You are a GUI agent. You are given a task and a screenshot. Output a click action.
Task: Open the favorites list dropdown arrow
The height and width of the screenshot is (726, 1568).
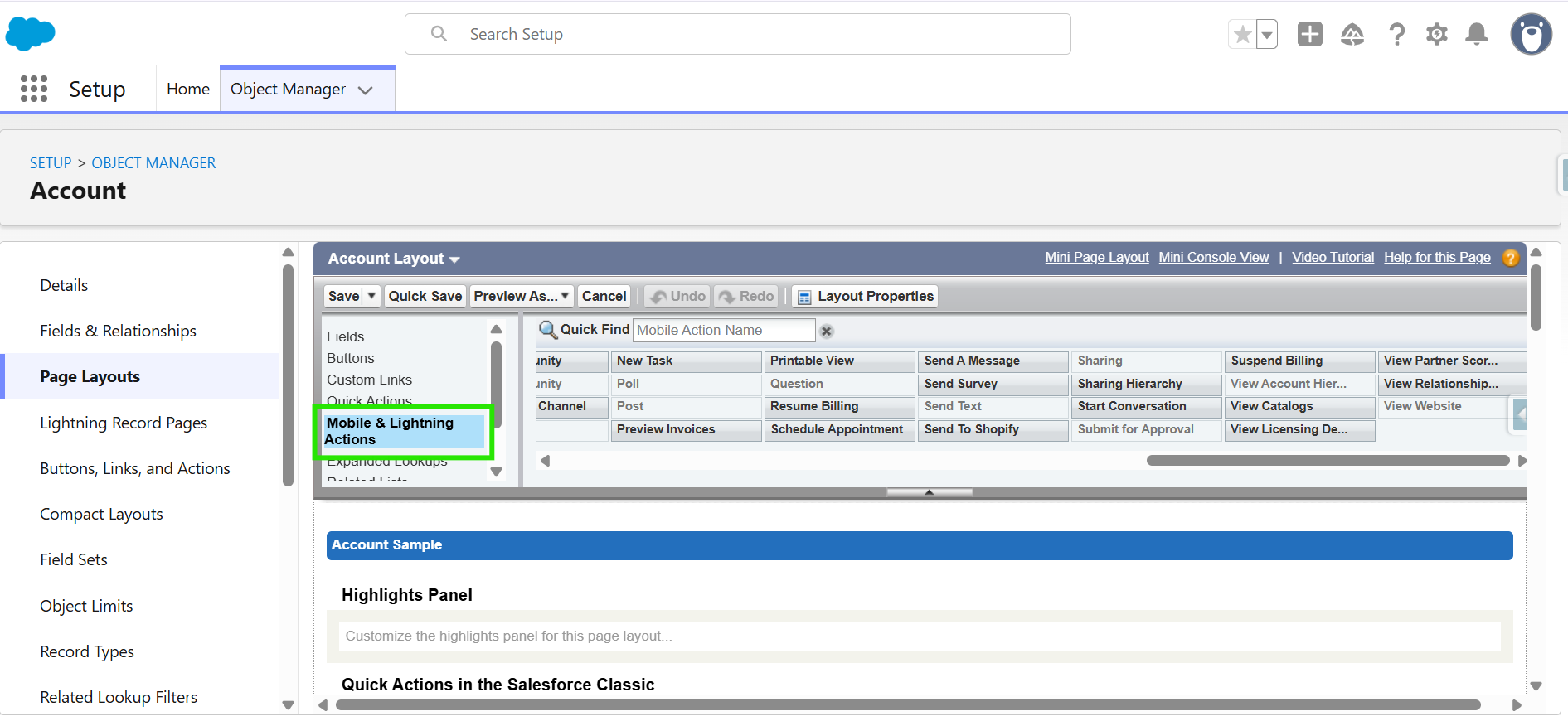[1266, 34]
